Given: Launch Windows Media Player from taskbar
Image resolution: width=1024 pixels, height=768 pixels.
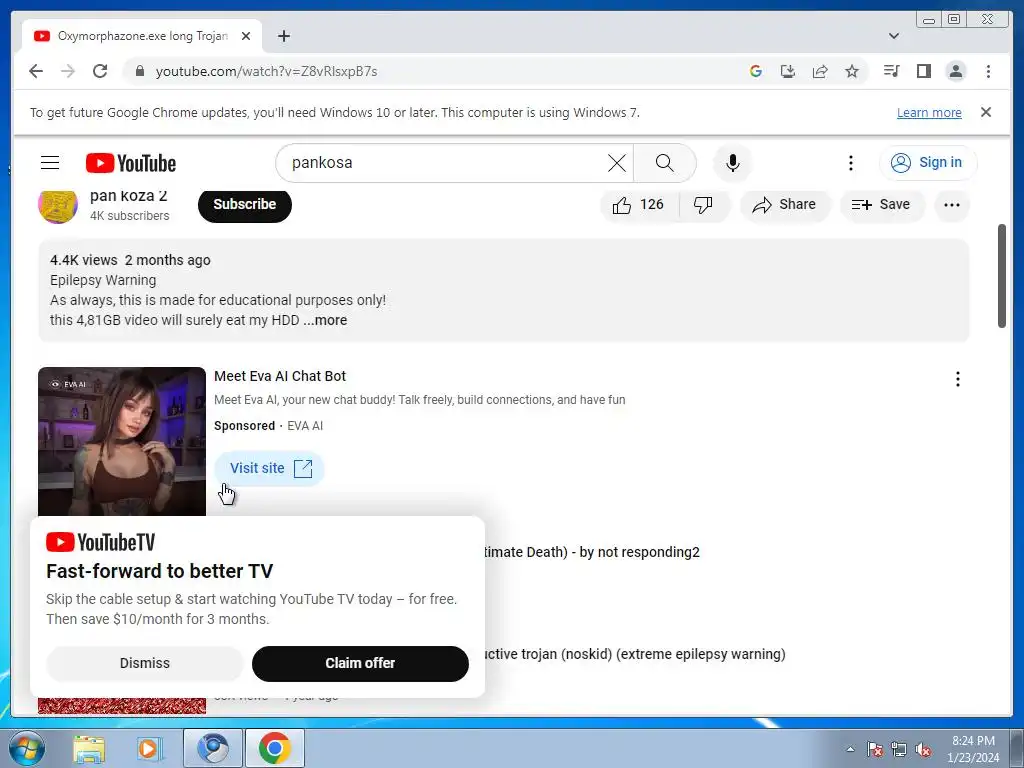Looking at the screenshot, I should [x=150, y=748].
